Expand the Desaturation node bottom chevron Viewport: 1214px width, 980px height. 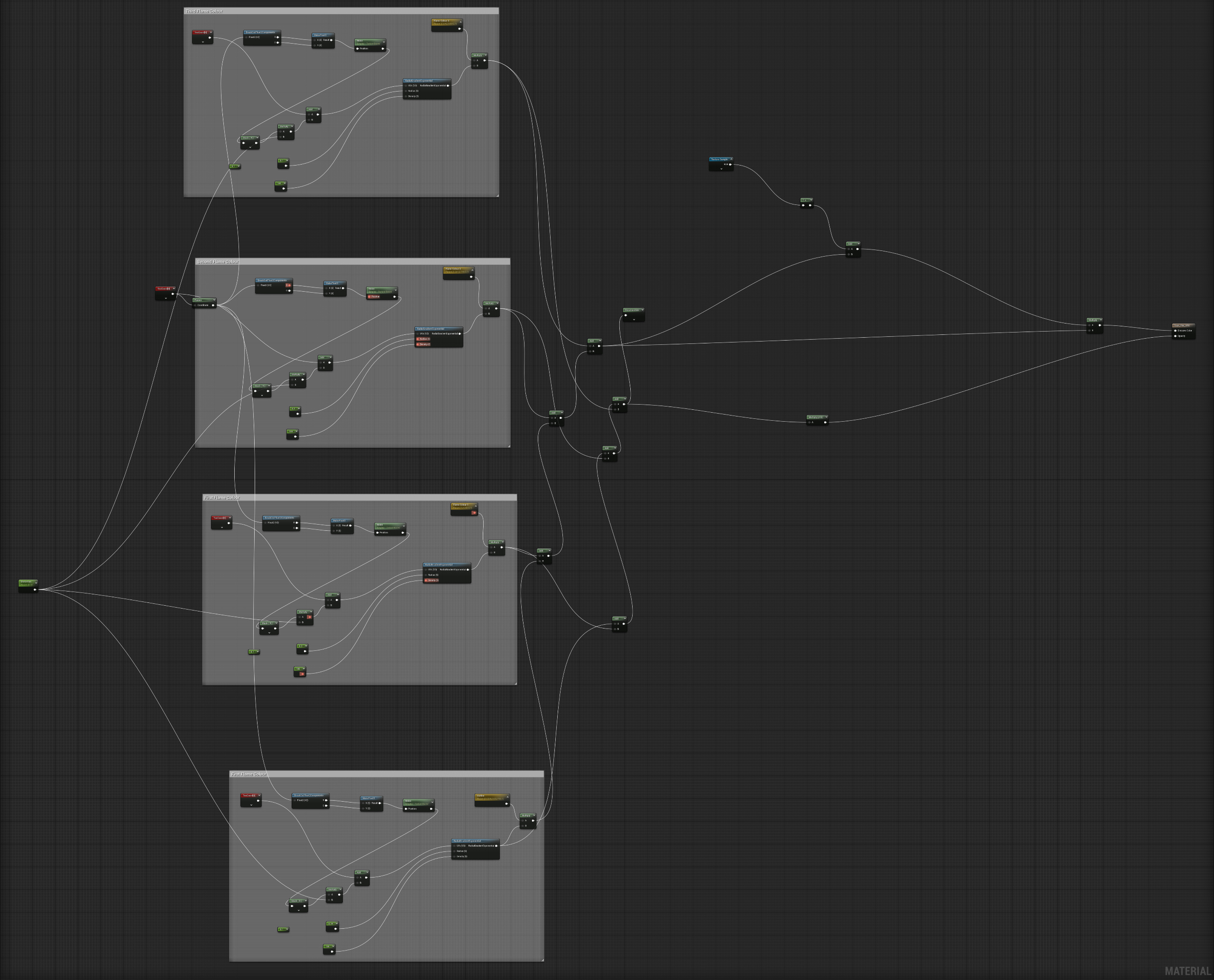(634, 320)
